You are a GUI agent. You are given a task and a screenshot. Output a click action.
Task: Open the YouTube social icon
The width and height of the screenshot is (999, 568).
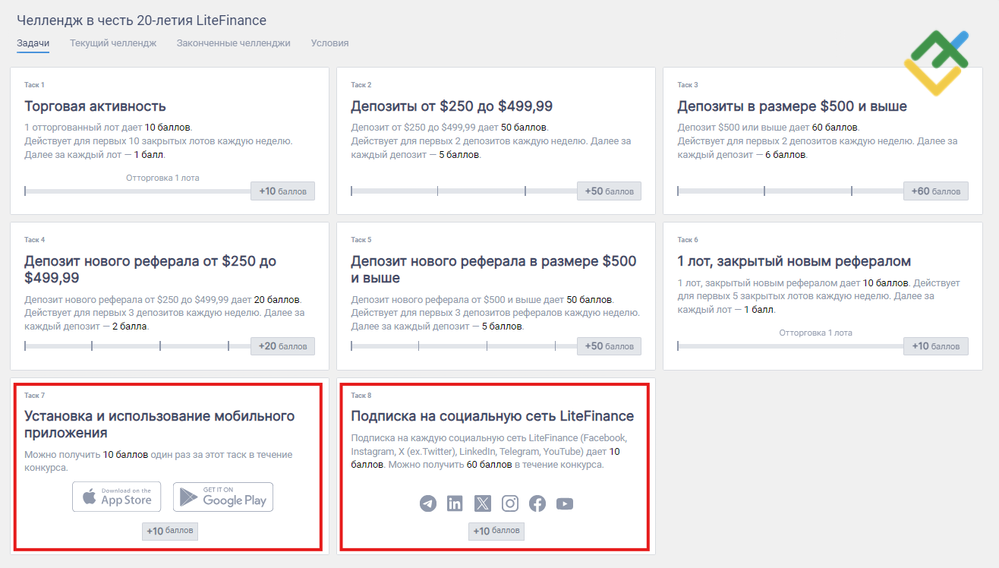pos(564,504)
